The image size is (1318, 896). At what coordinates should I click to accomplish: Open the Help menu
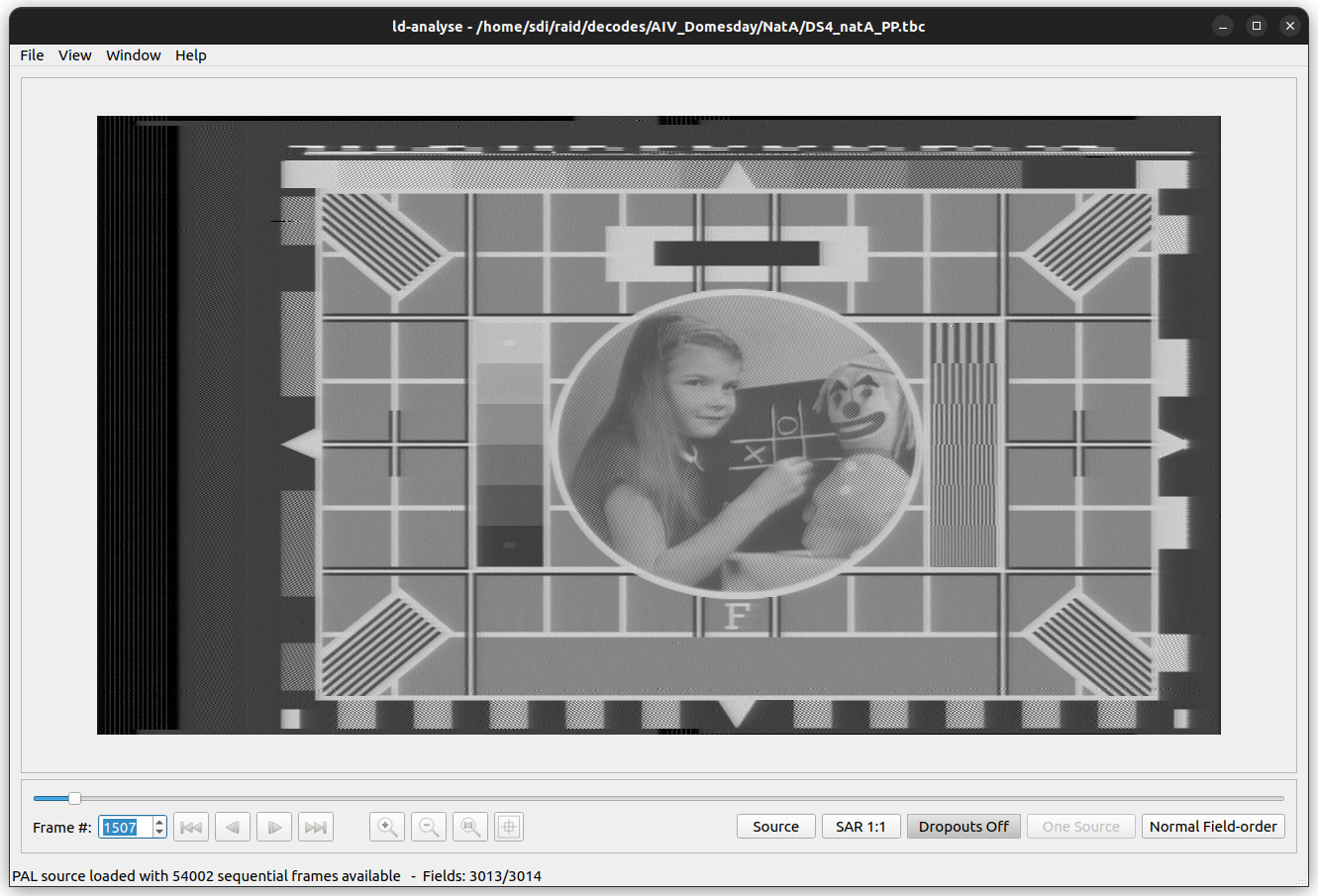[191, 55]
